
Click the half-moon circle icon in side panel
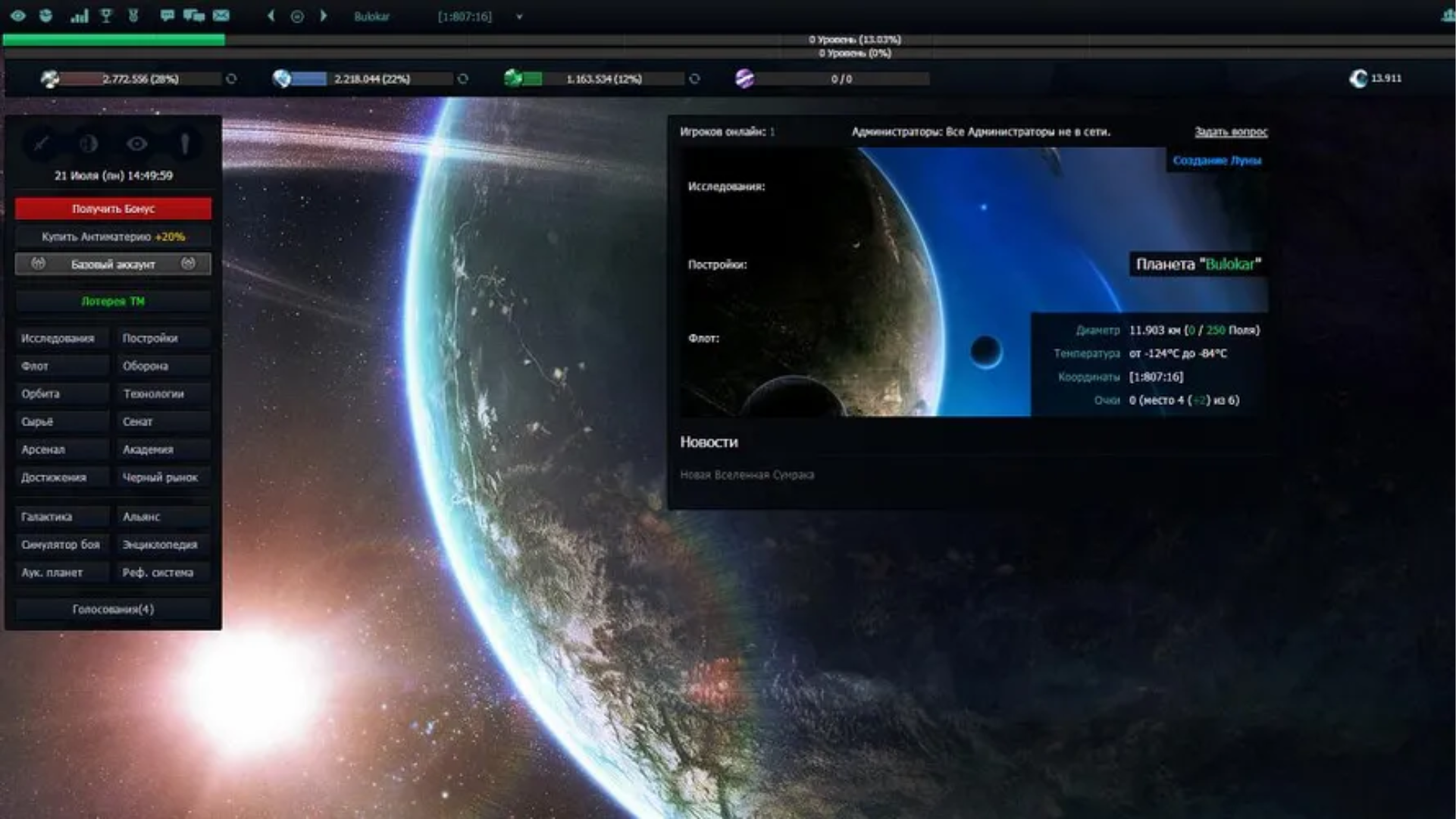89,143
